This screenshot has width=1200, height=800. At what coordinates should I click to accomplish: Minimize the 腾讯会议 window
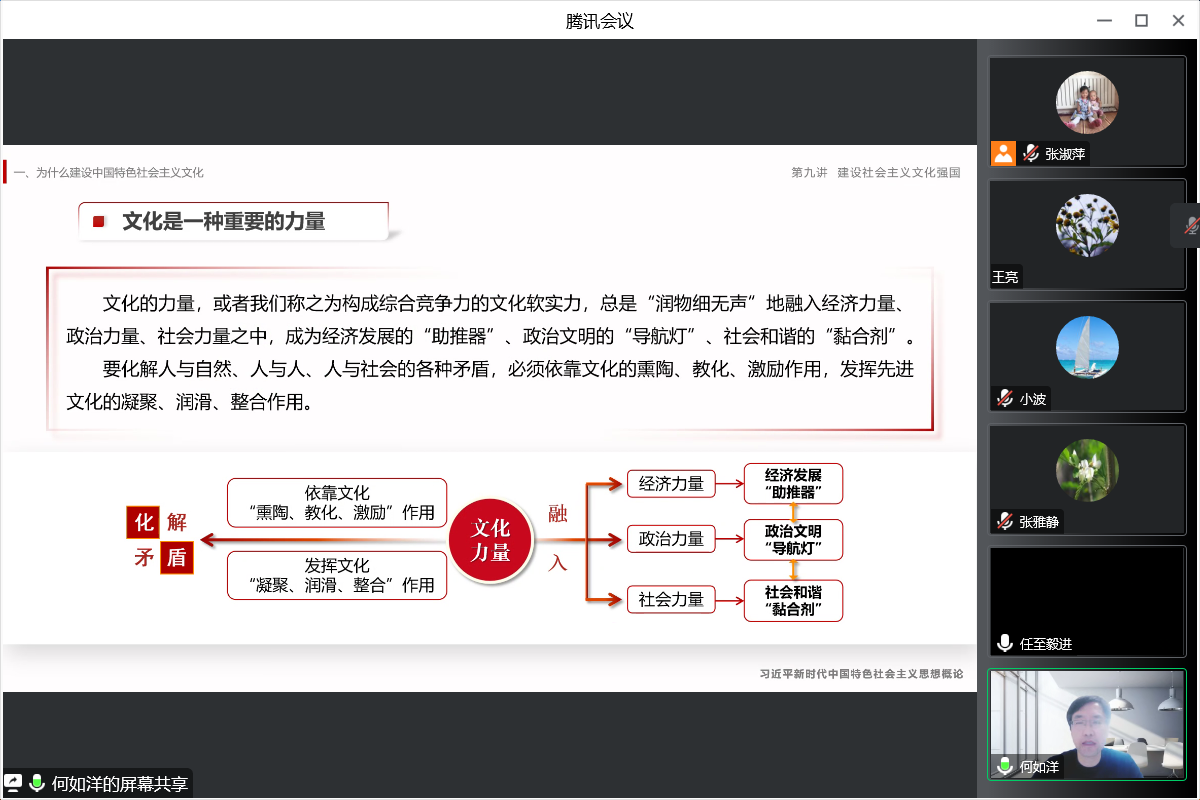[1103, 20]
